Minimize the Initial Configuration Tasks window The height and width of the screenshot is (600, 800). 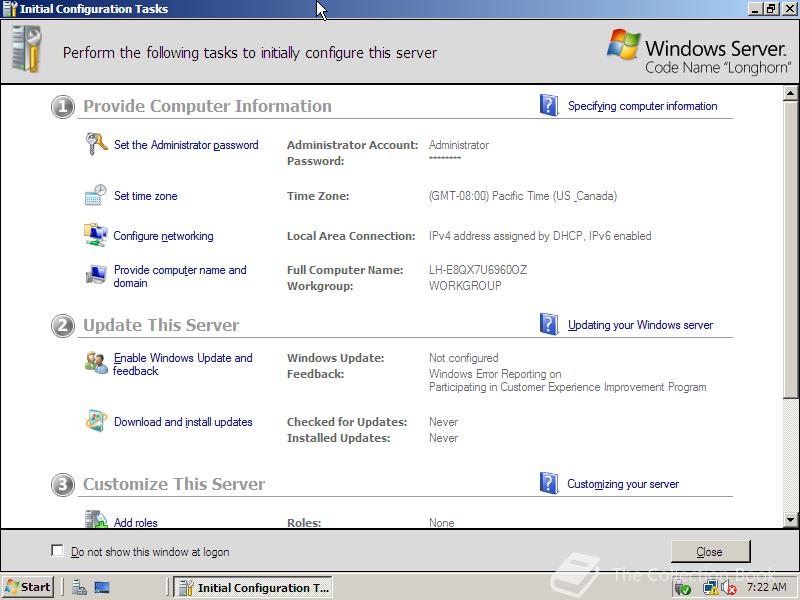pyautogui.click(x=756, y=9)
